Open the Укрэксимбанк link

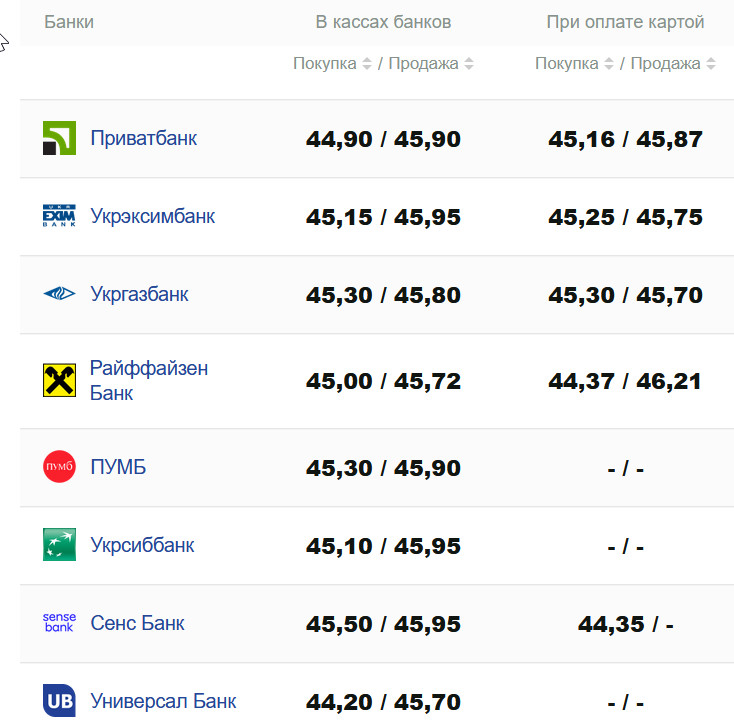152,216
